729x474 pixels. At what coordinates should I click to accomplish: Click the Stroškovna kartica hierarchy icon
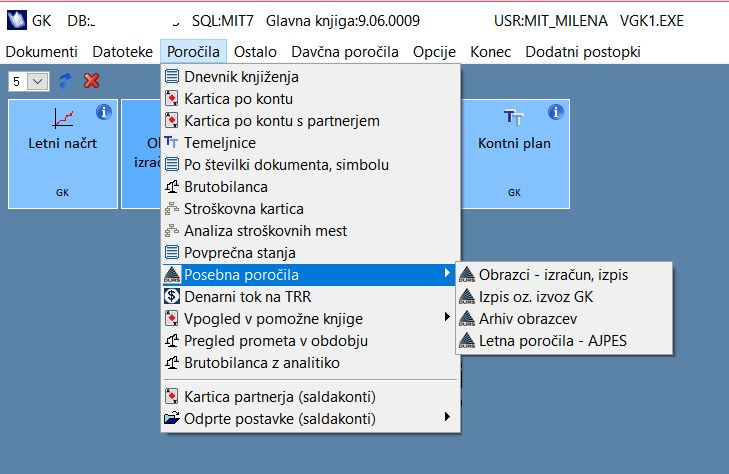[x=172, y=208]
